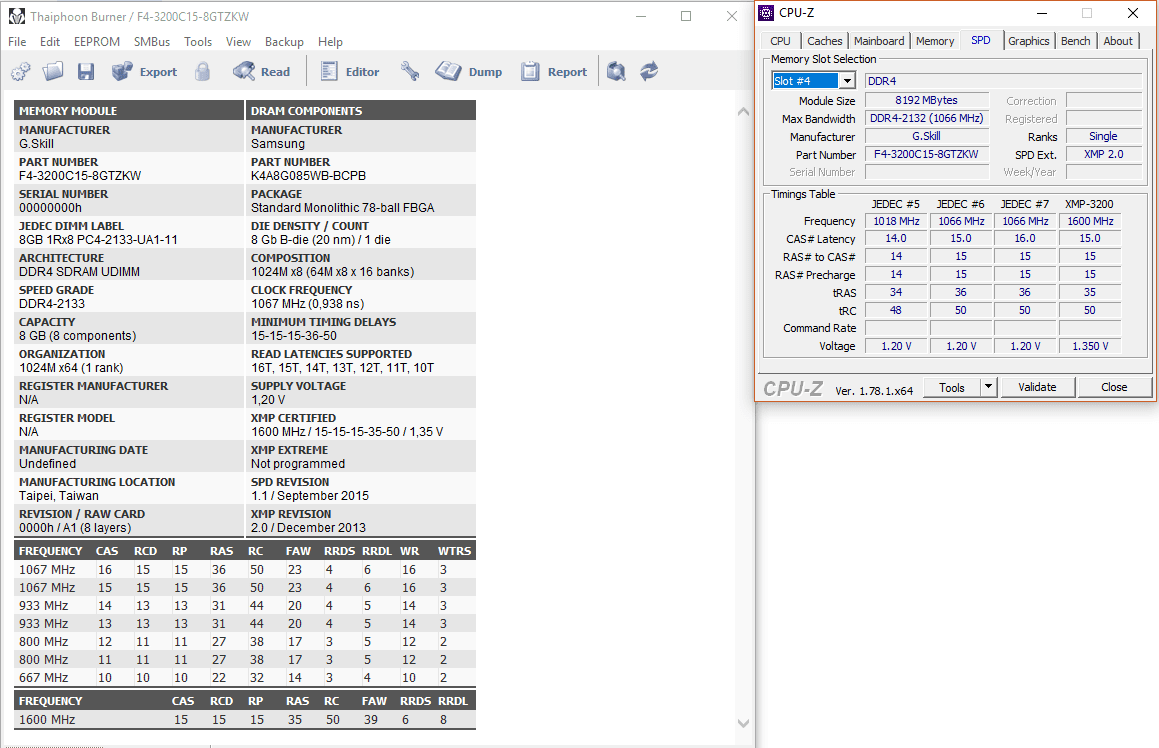This screenshot has height=748, width=1159.
Task: Click the Export toolbar button
Action: tap(145, 72)
